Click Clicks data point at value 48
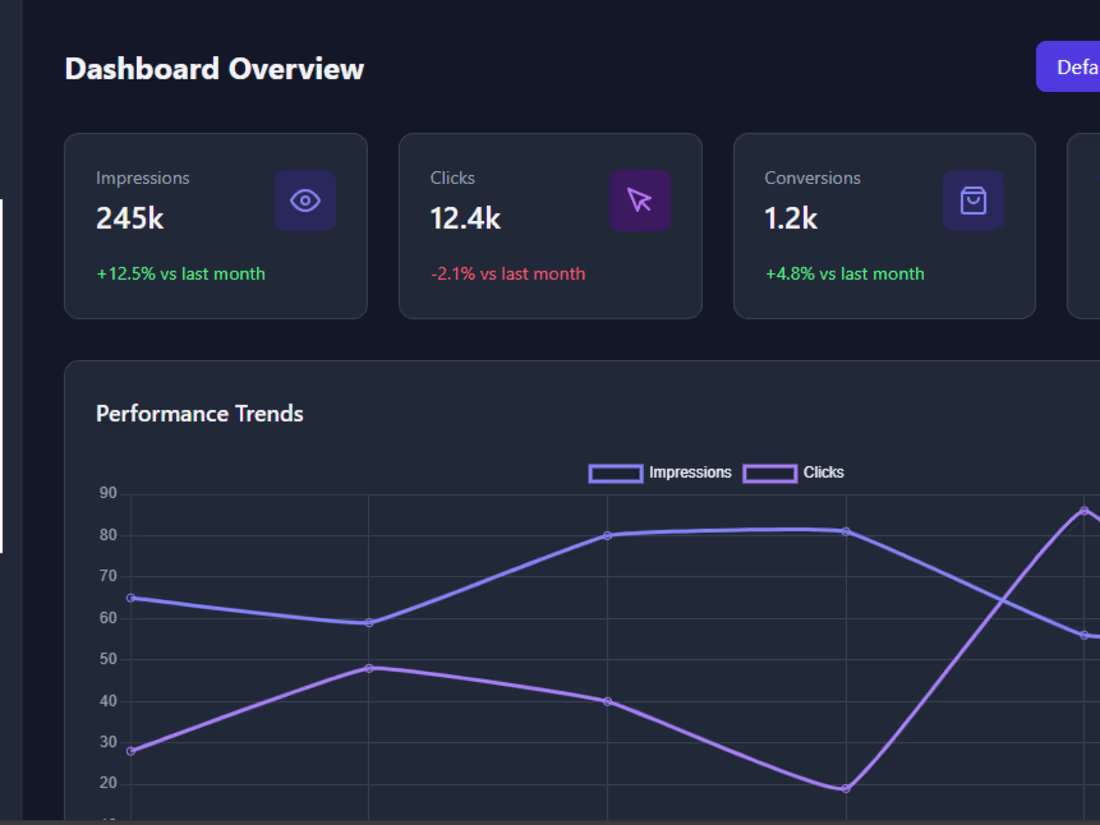The image size is (1100, 825). [x=369, y=669]
